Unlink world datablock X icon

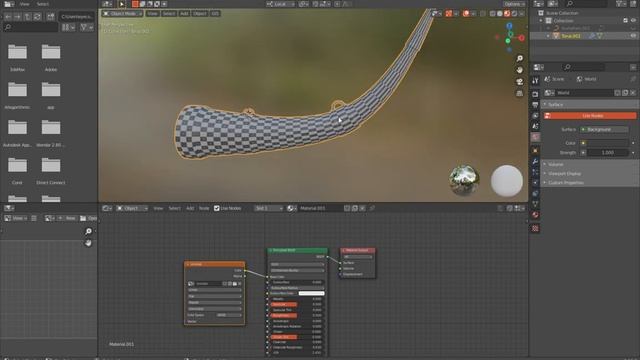click(x=633, y=93)
